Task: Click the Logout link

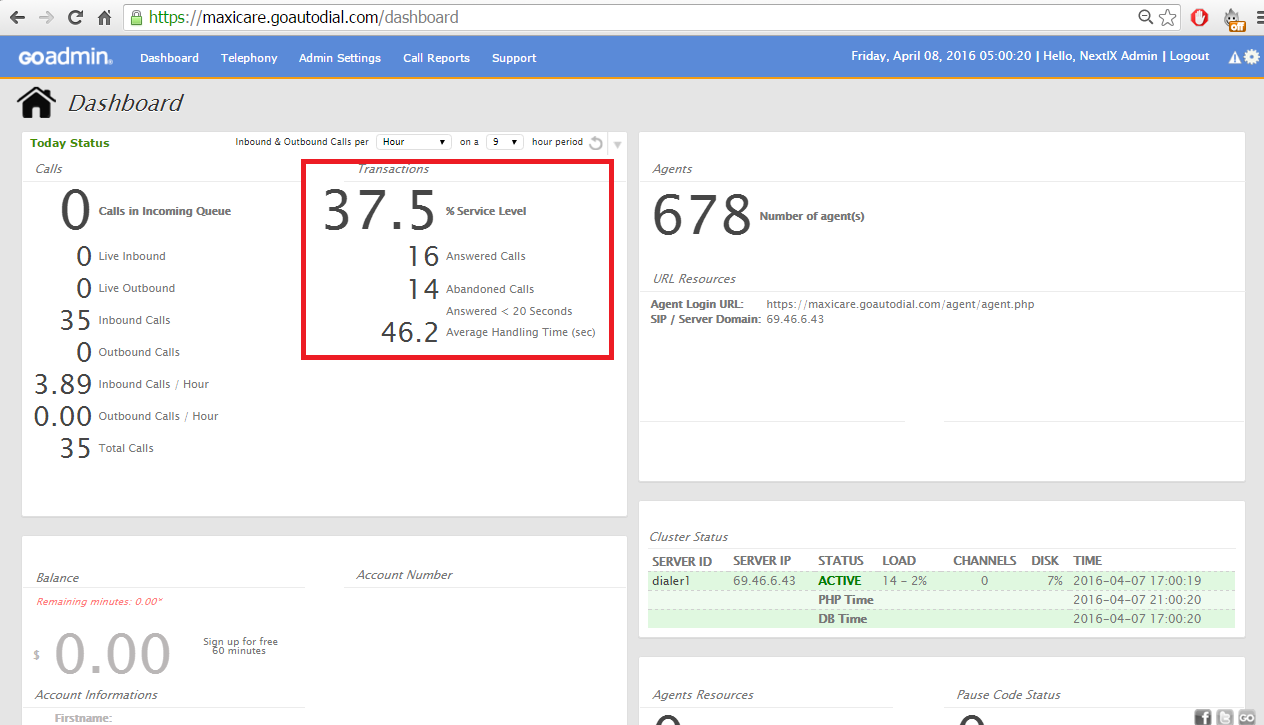Action: [1189, 56]
